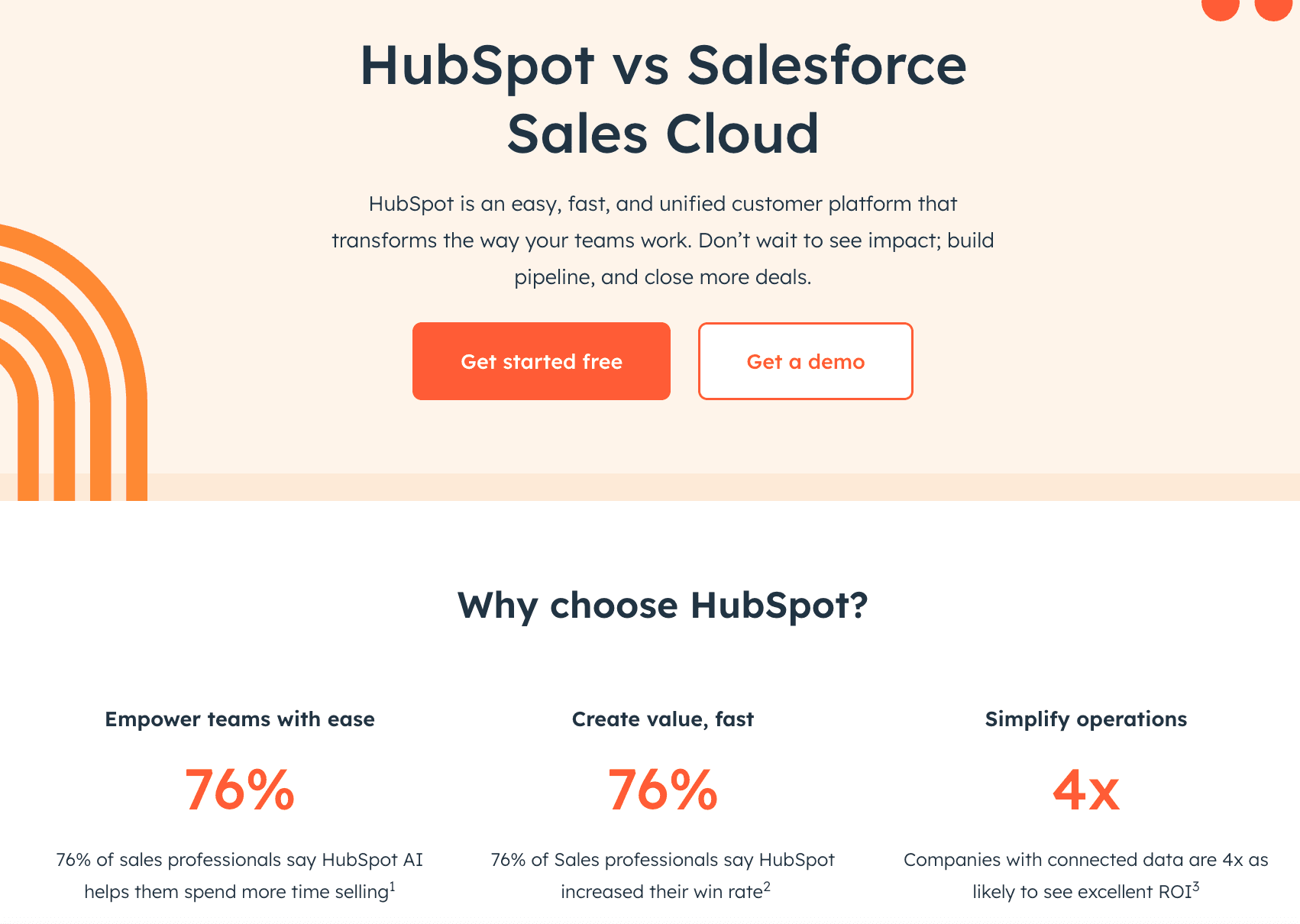Click the text about connected data ROI
Image resolution: width=1300 pixels, height=924 pixels.
click(x=1085, y=875)
